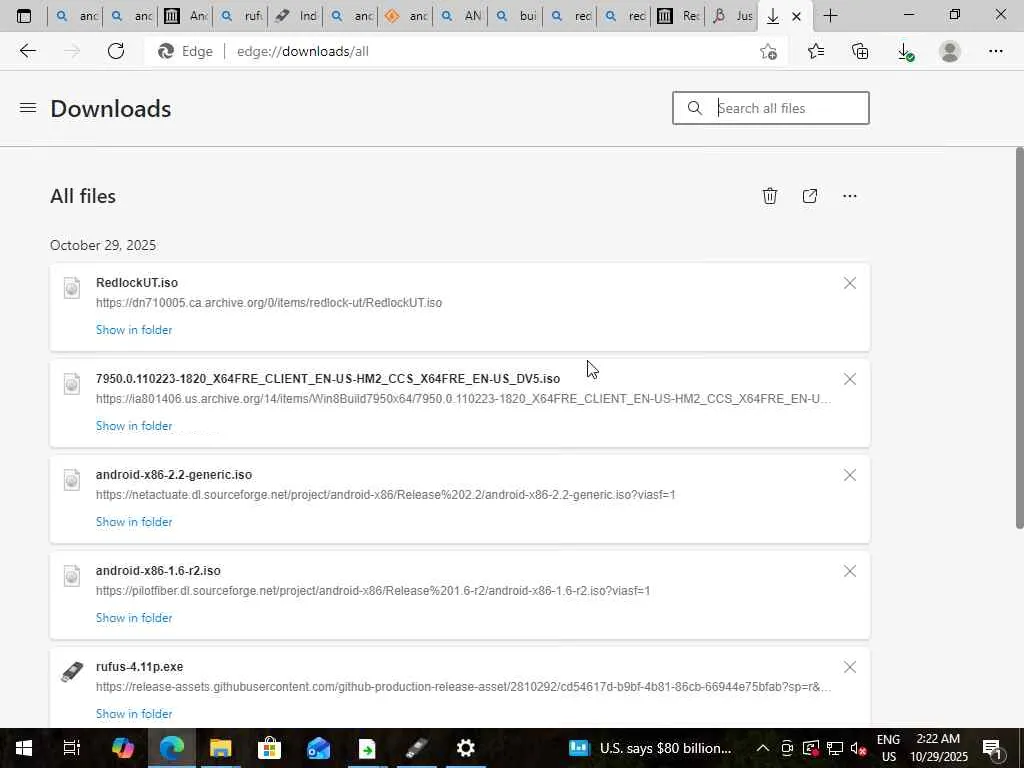Click the 7950.0.110223-1820 iso file icon

(x=72, y=383)
